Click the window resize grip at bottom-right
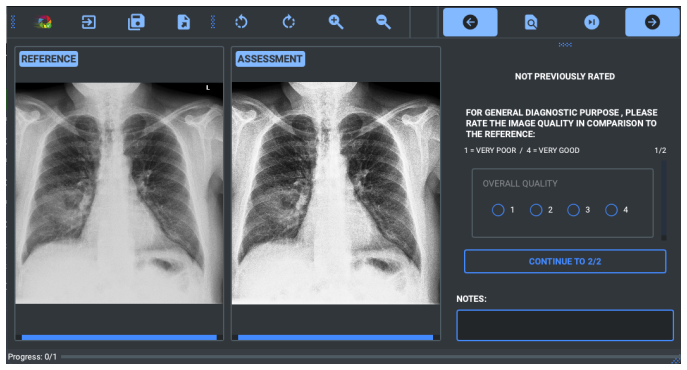The width and height of the screenshot is (687, 370). pos(676,359)
